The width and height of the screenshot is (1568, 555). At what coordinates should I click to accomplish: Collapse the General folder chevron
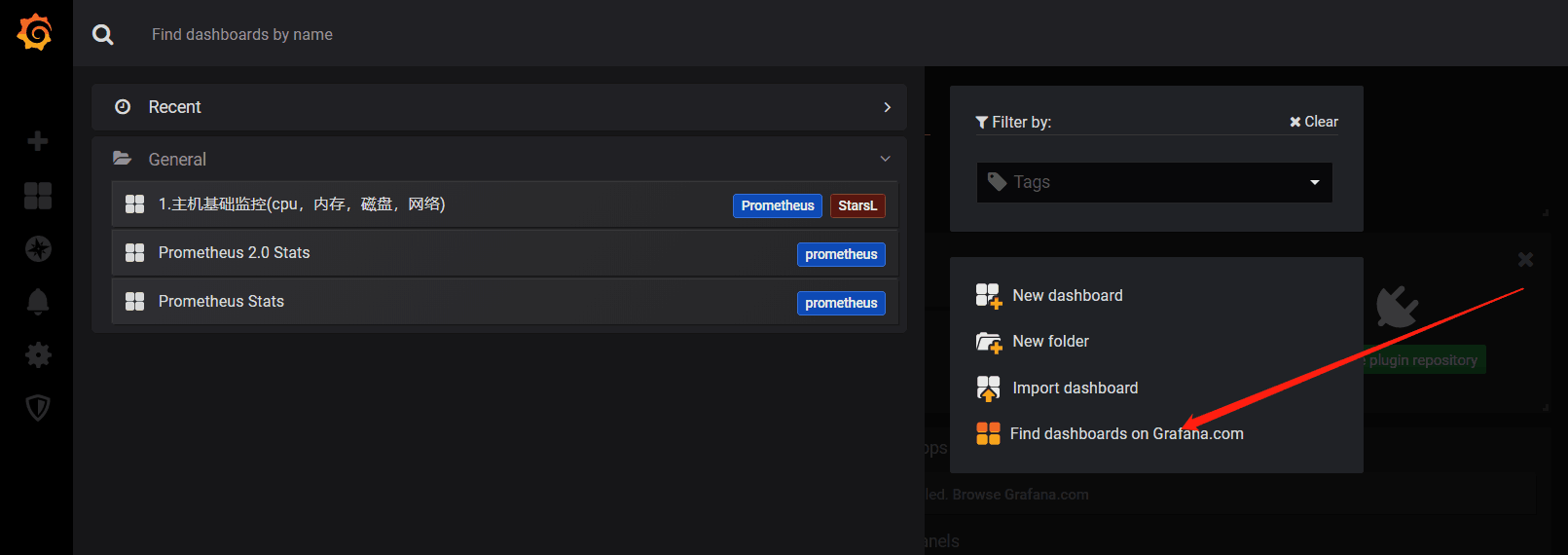(x=885, y=159)
